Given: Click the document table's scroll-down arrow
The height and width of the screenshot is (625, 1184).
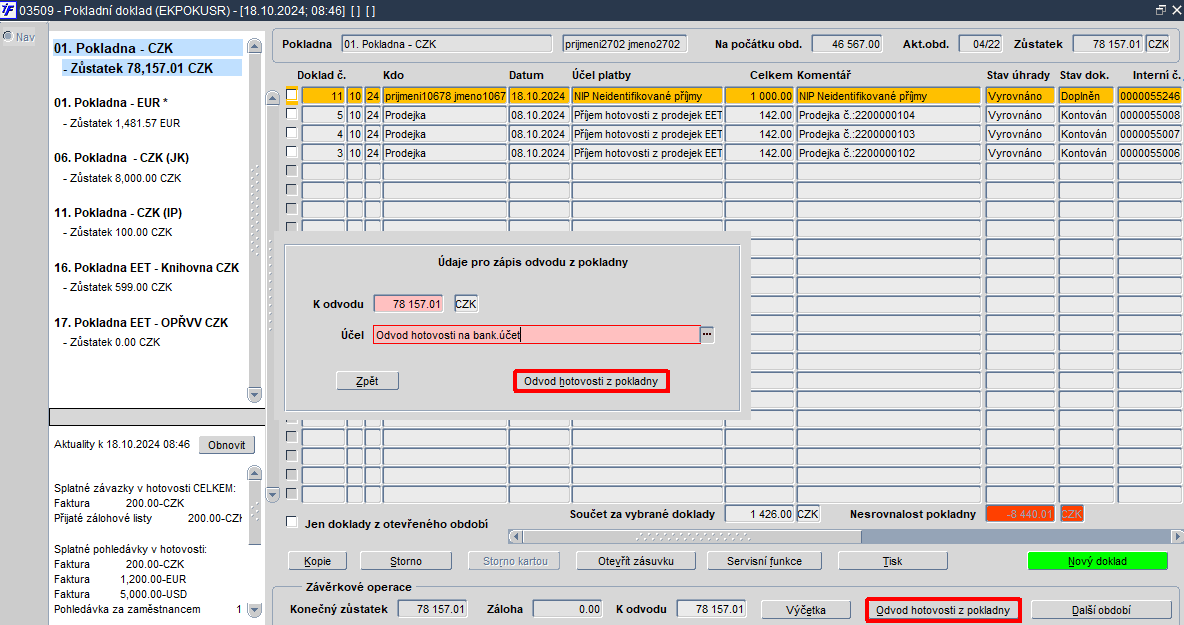Looking at the screenshot, I should coord(273,494).
